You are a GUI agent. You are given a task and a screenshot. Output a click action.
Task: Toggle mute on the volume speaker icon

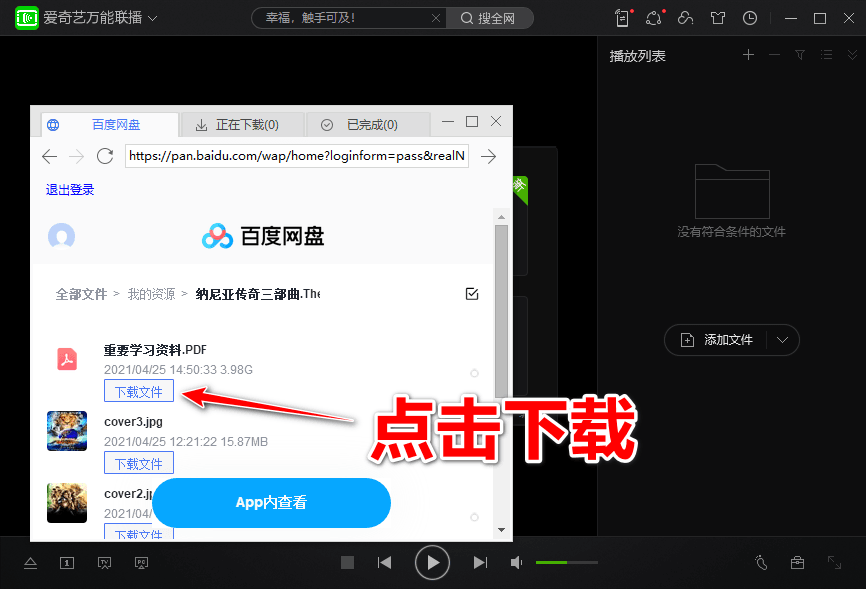point(516,562)
